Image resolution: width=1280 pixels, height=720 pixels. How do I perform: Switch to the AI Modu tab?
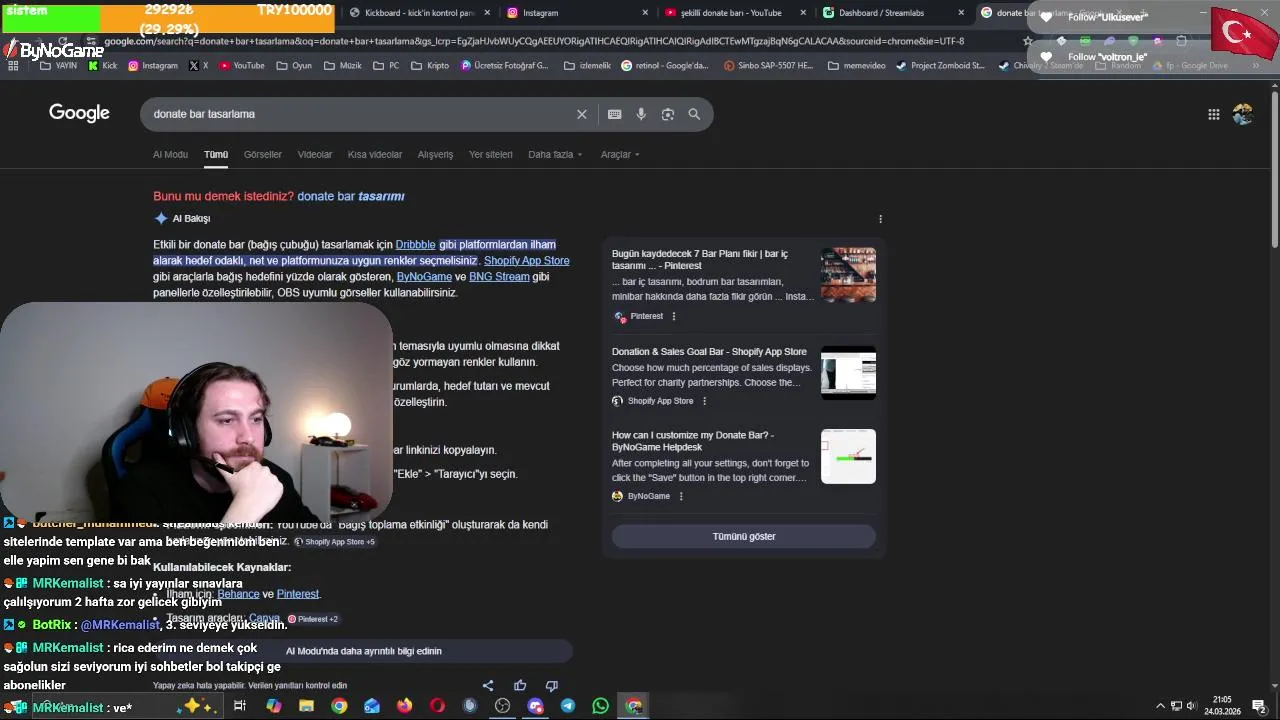[170, 155]
